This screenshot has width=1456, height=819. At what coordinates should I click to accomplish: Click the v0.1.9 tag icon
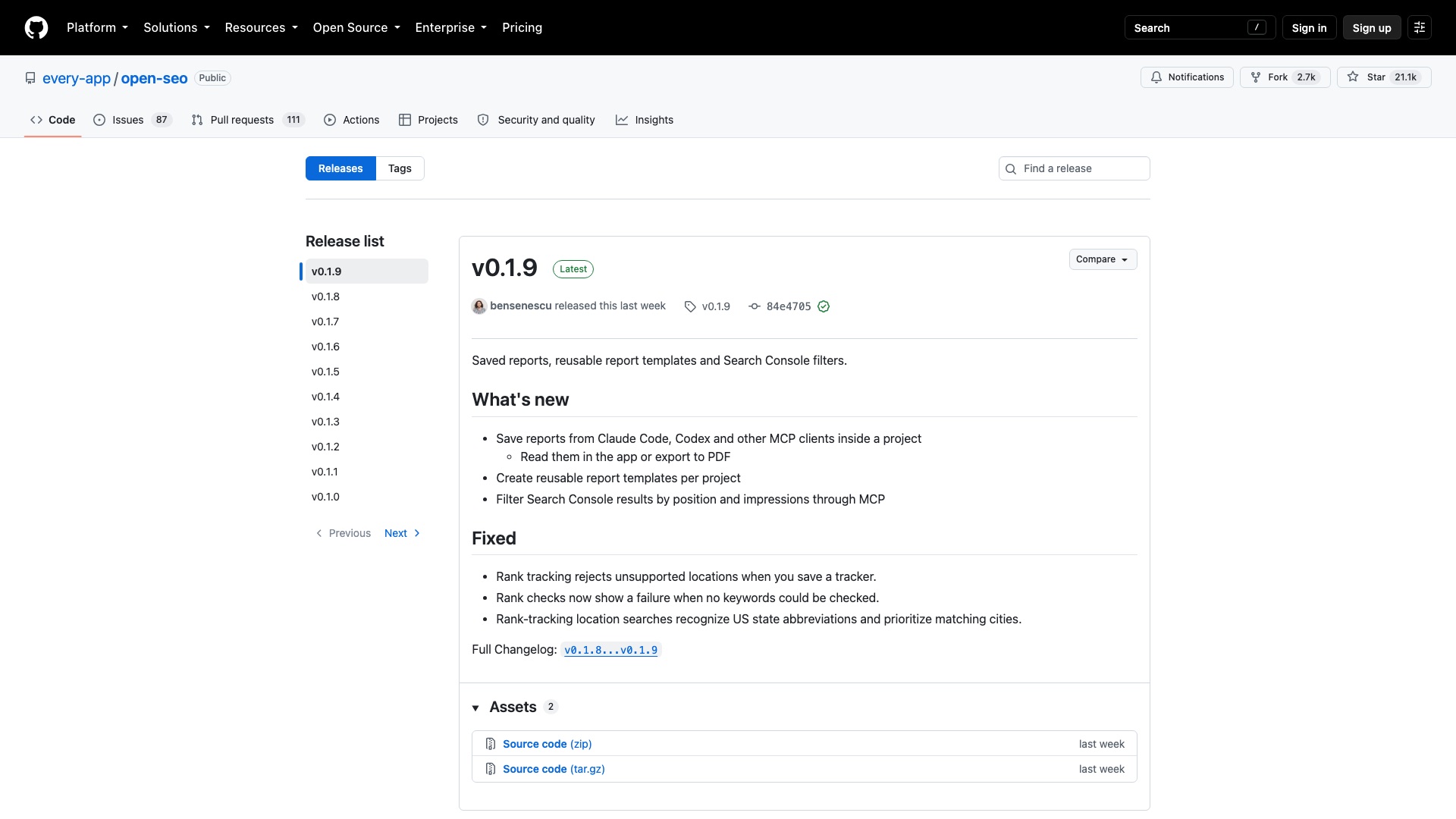690,306
